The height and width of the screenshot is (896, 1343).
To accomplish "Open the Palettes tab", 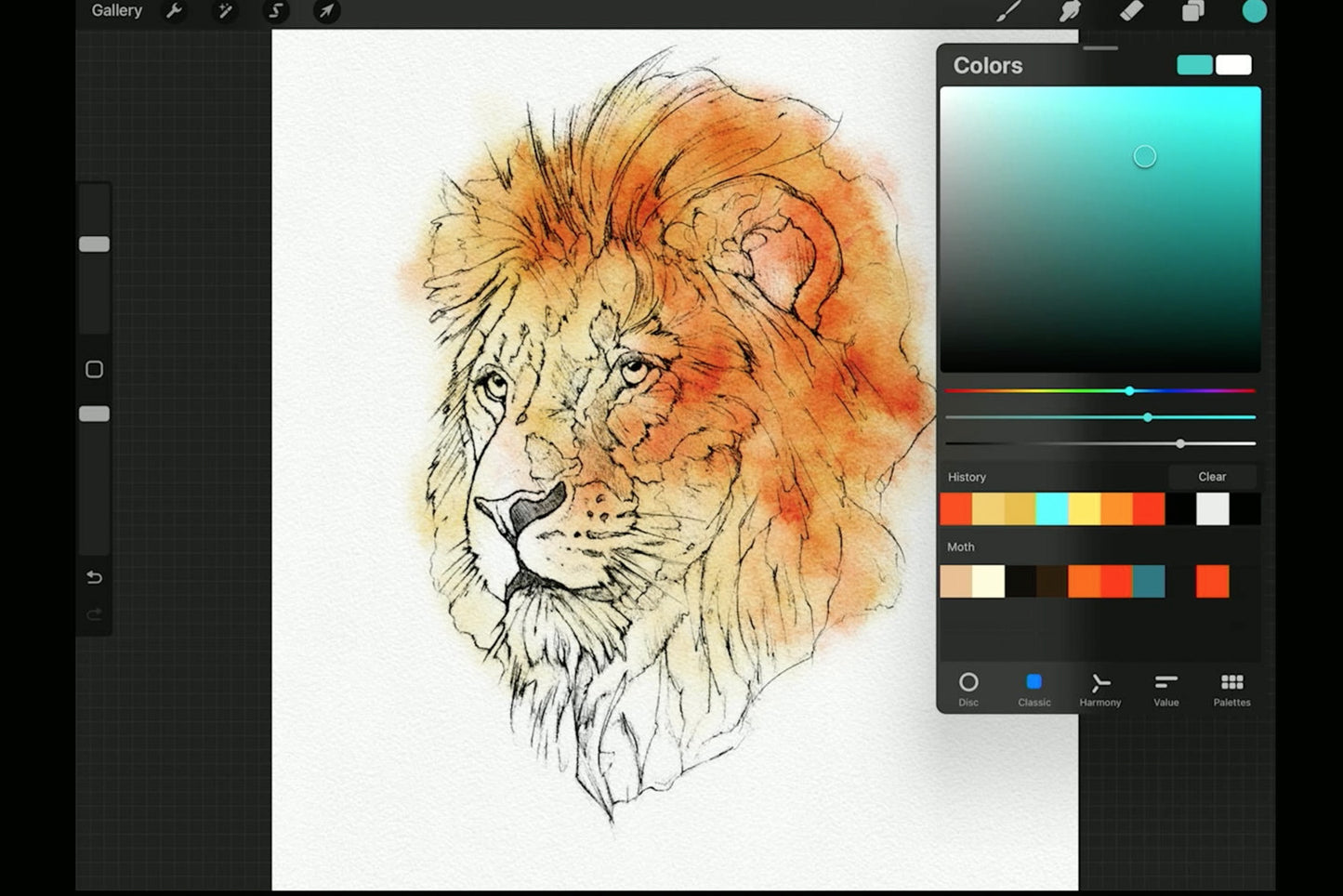I will pos(1231,690).
